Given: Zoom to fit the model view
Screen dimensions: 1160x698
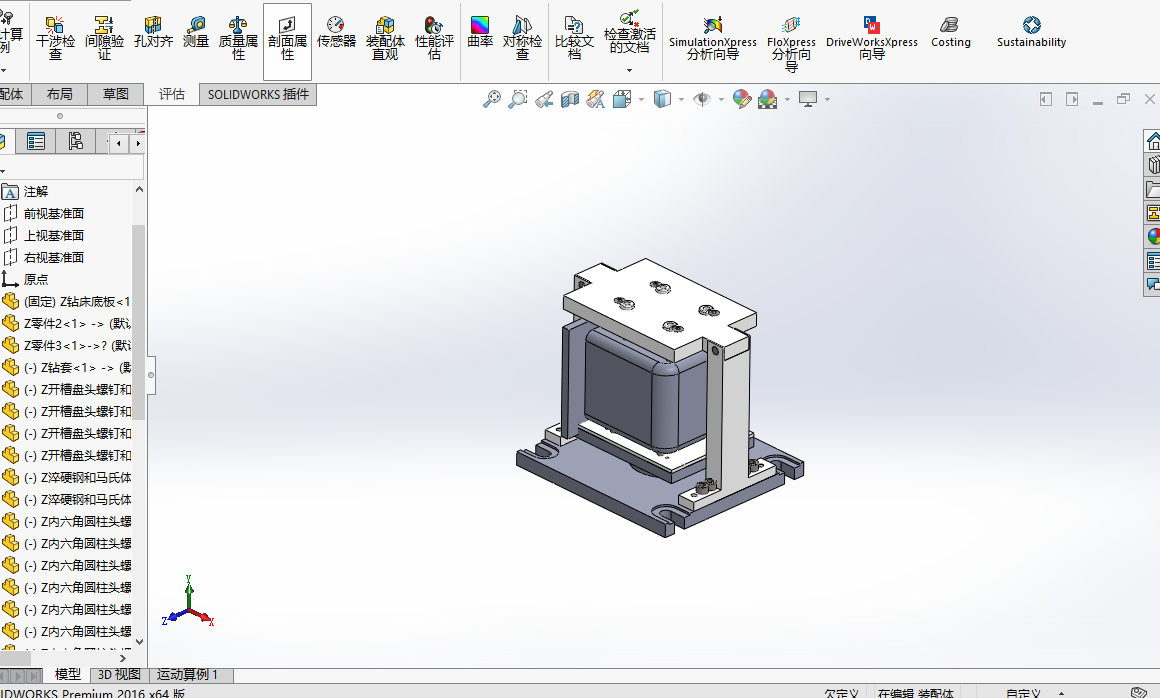Looking at the screenshot, I should tap(491, 98).
